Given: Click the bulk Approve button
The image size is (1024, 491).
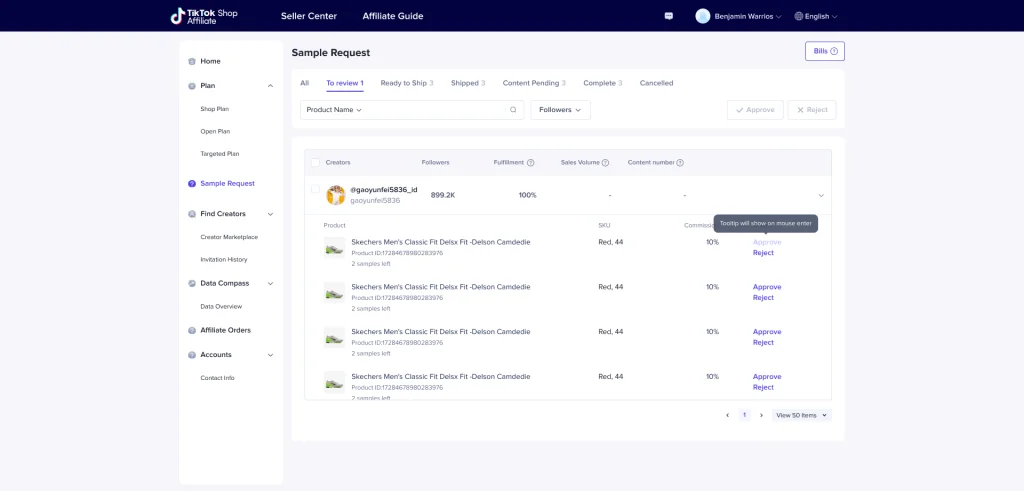Looking at the screenshot, I should click(755, 110).
